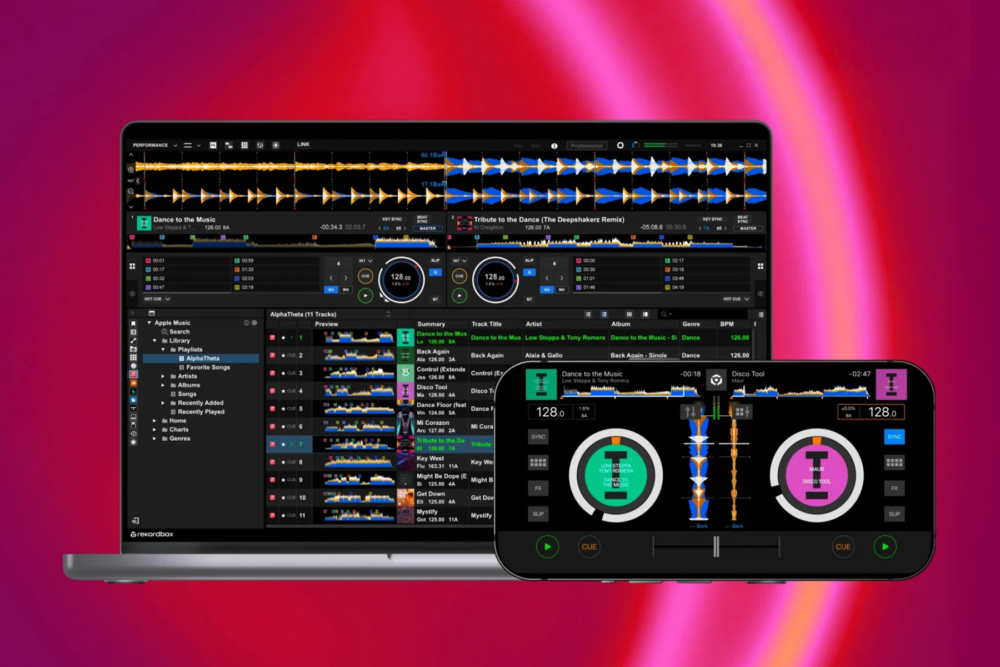Sort by the BPM column header
The width and height of the screenshot is (1000, 667).
(x=727, y=324)
